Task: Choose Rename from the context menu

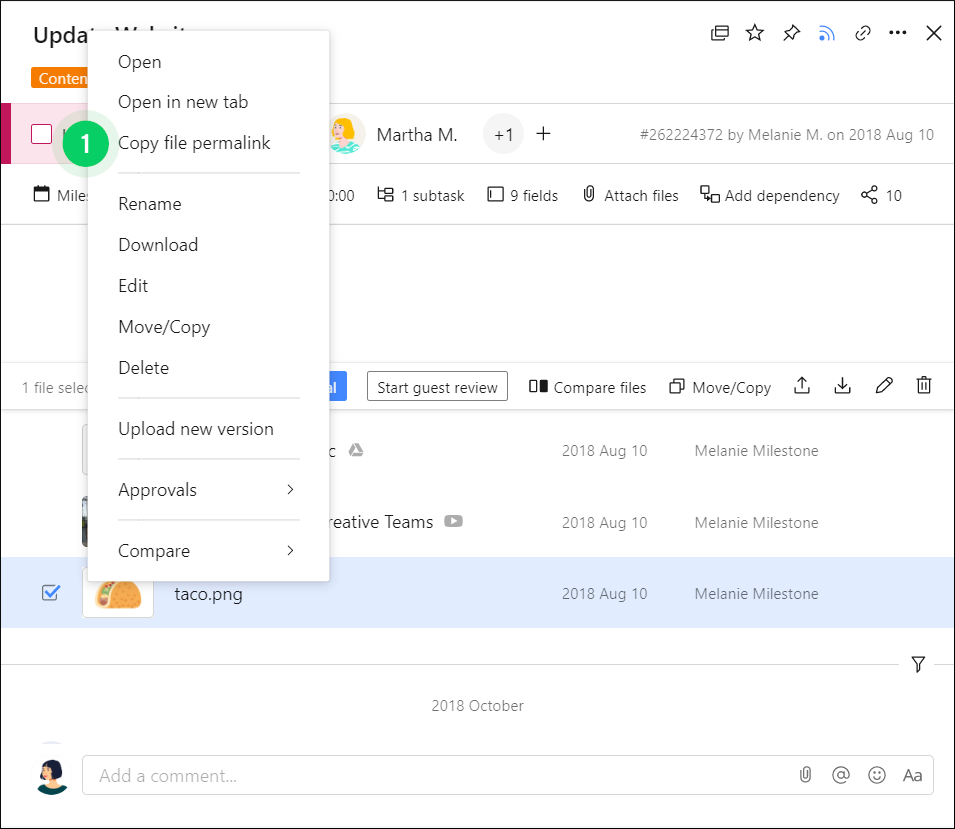Action: [x=149, y=203]
